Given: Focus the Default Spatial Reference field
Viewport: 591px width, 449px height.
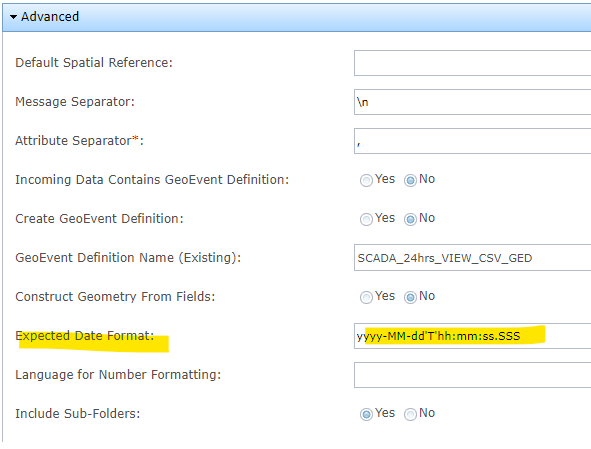Looking at the screenshot, I should click(473, 63).
